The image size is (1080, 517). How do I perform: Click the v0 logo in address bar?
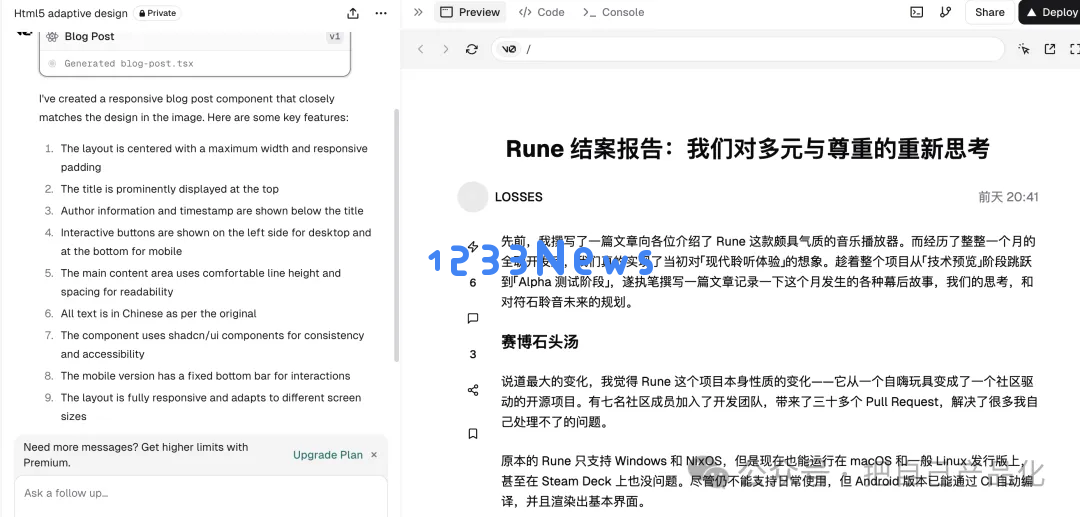(x=509, y=49)
